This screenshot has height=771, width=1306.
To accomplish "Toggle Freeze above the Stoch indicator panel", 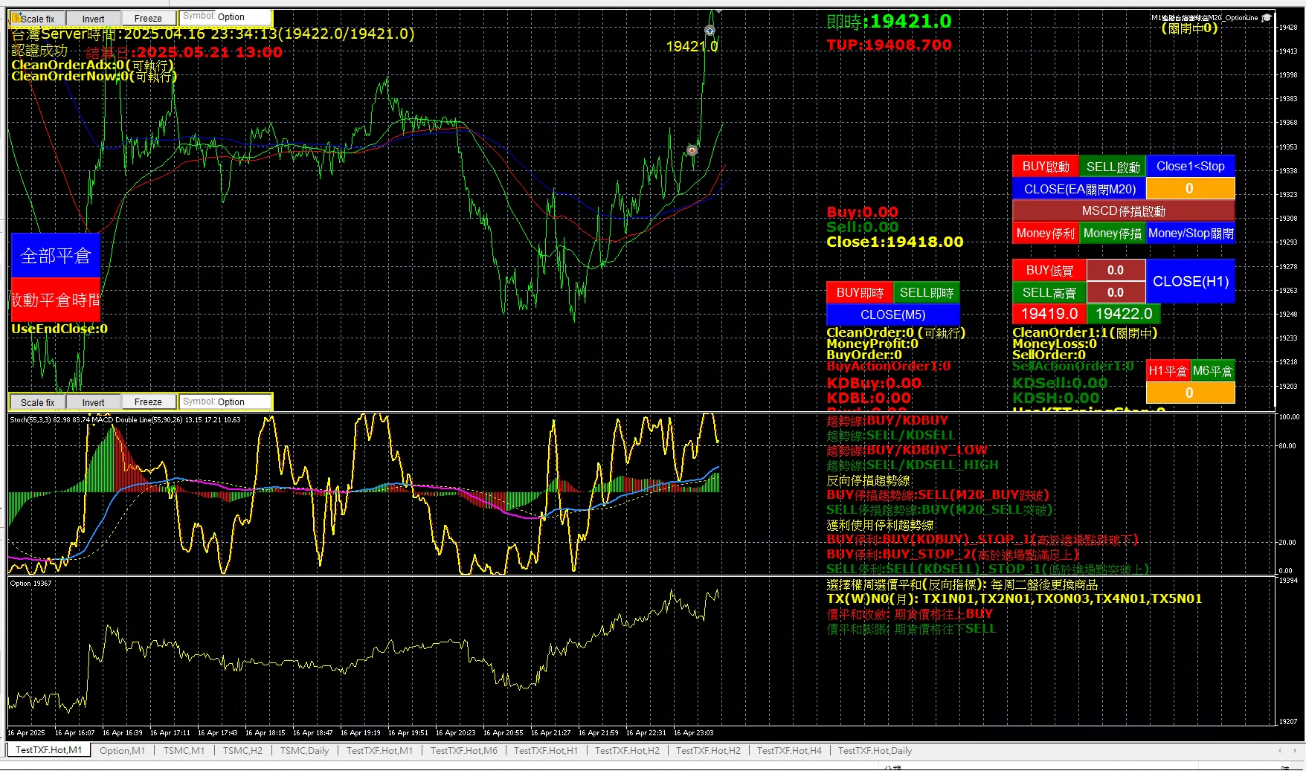I will pos(148,402).
